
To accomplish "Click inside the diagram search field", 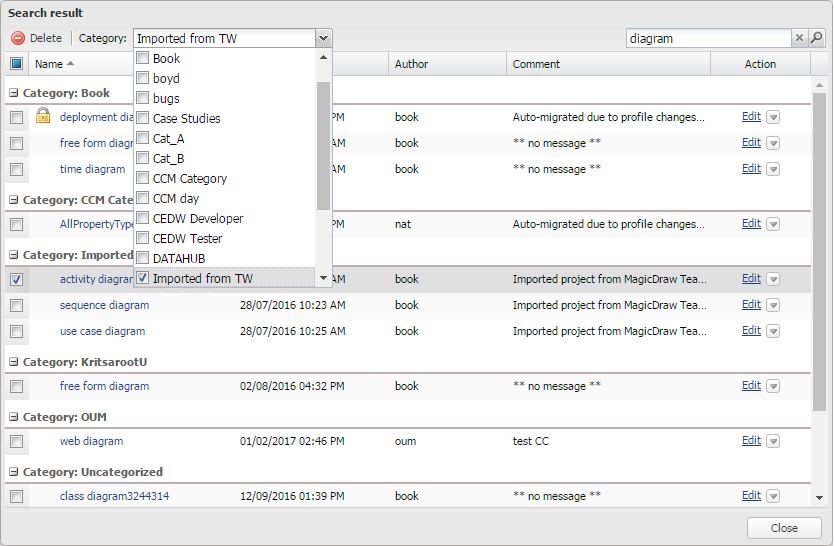I will click(708, 38).
